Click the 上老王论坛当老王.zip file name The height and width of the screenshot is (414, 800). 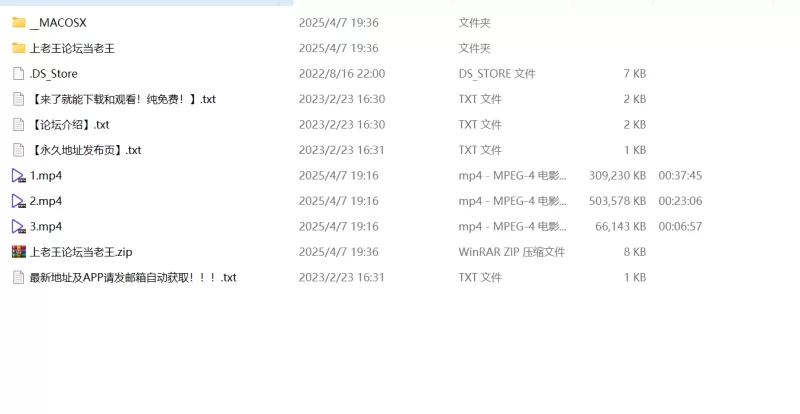pyautogui.click(x=81, y=252)
